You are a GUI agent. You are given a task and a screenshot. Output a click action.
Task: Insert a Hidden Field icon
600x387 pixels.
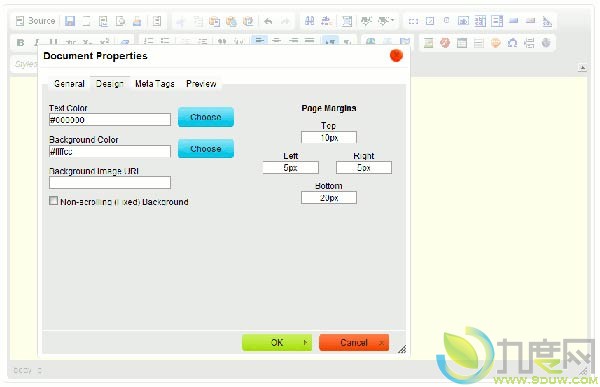click(547, 21)
